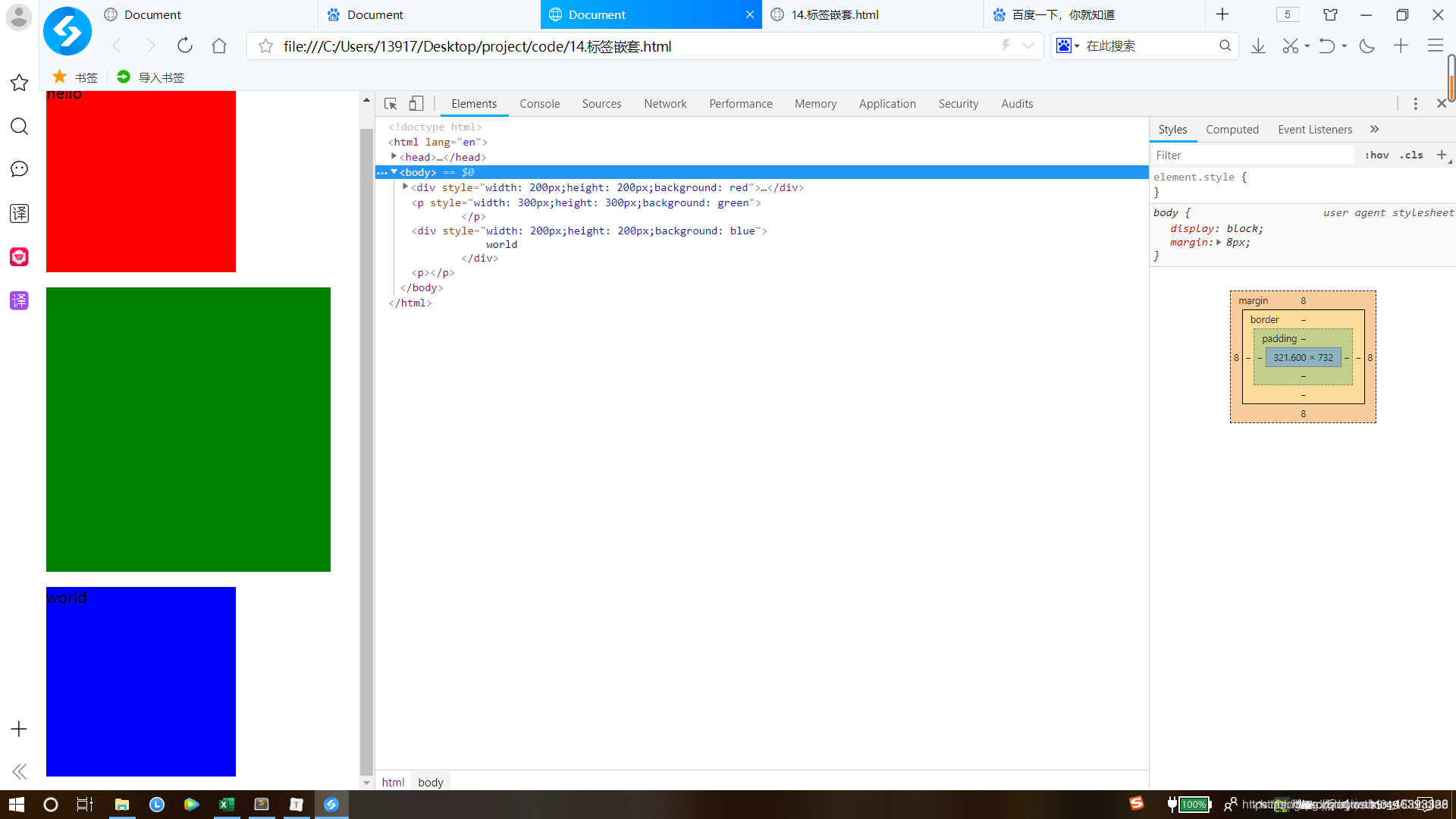This screenshot has height=819, width=1456.
Task: Open the Computed styles tab
Action: point(1232,130)
